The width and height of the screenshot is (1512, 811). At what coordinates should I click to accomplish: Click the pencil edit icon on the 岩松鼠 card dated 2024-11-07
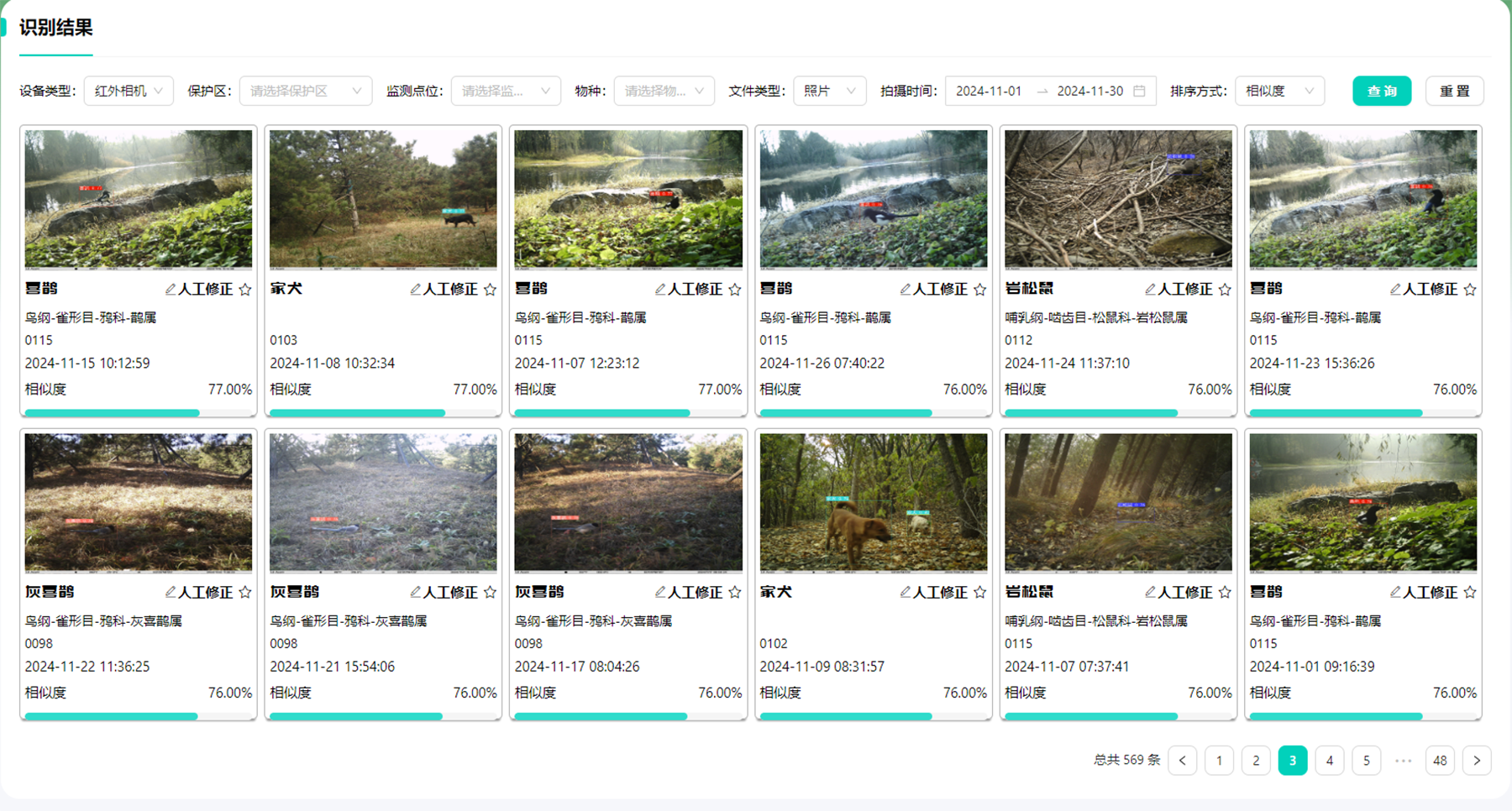1150,593
